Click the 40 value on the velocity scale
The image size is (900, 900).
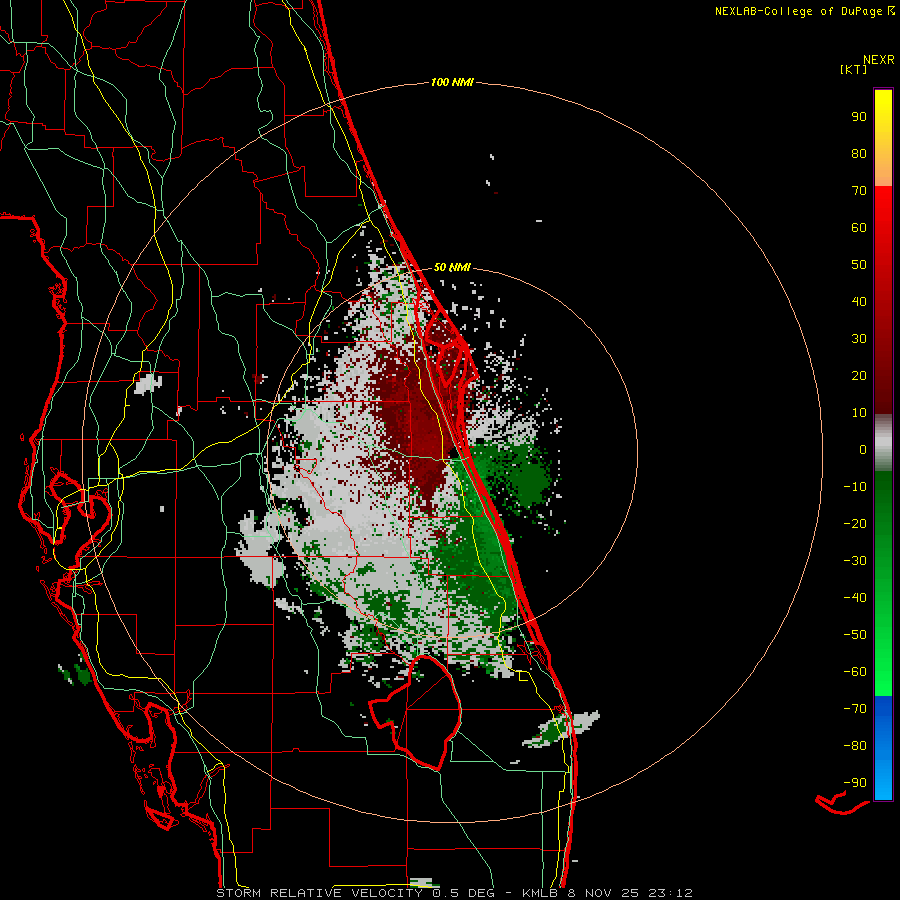(x=859, y=302)
